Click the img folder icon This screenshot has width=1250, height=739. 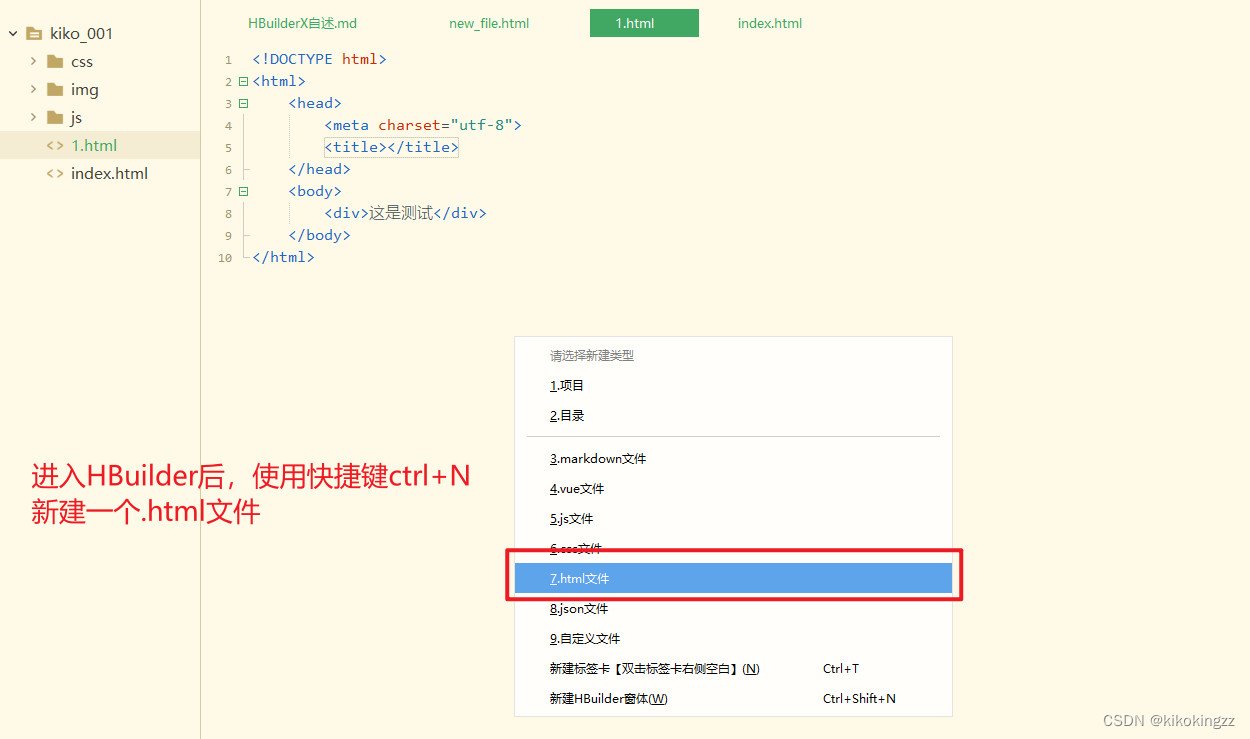click(55, 89)
